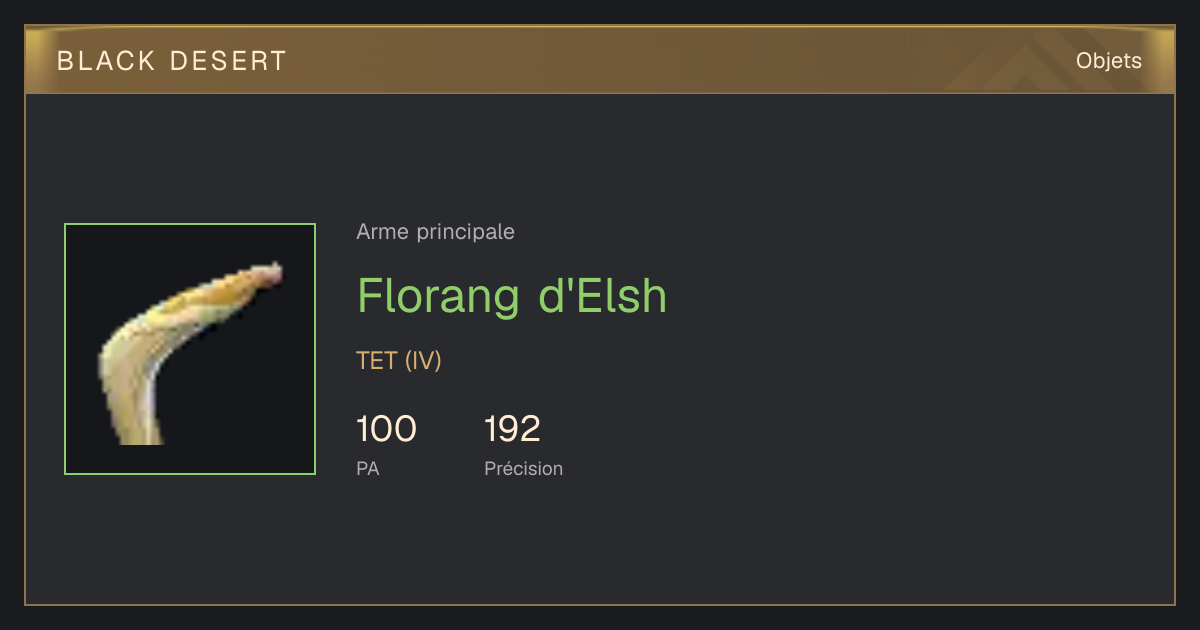Screen dimensions: 1200x630
Task: Select the Précision stat label
Action: (x=524, y=468)
